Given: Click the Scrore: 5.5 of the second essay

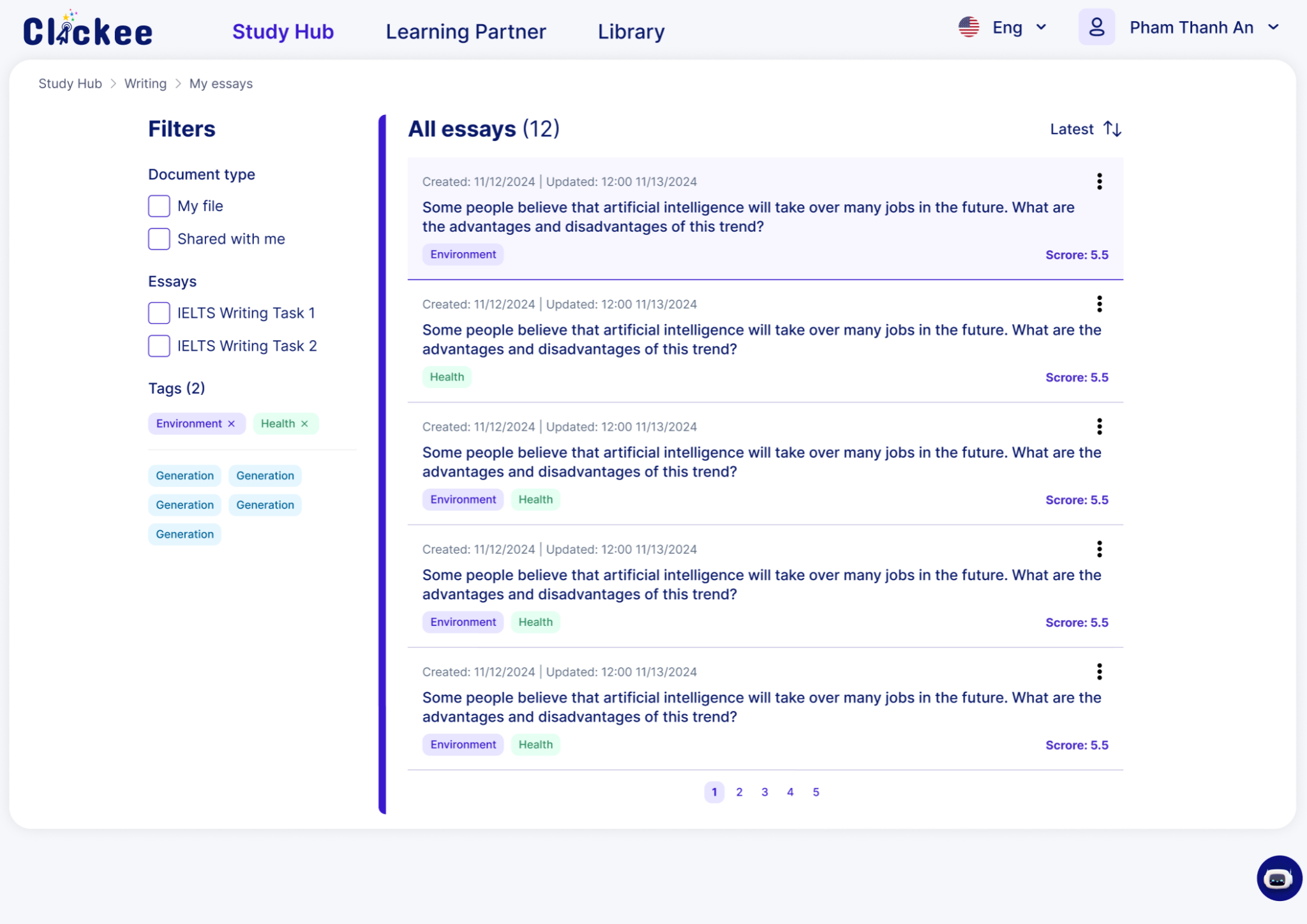Looking at the screenshot, I should coord(1077,378).
